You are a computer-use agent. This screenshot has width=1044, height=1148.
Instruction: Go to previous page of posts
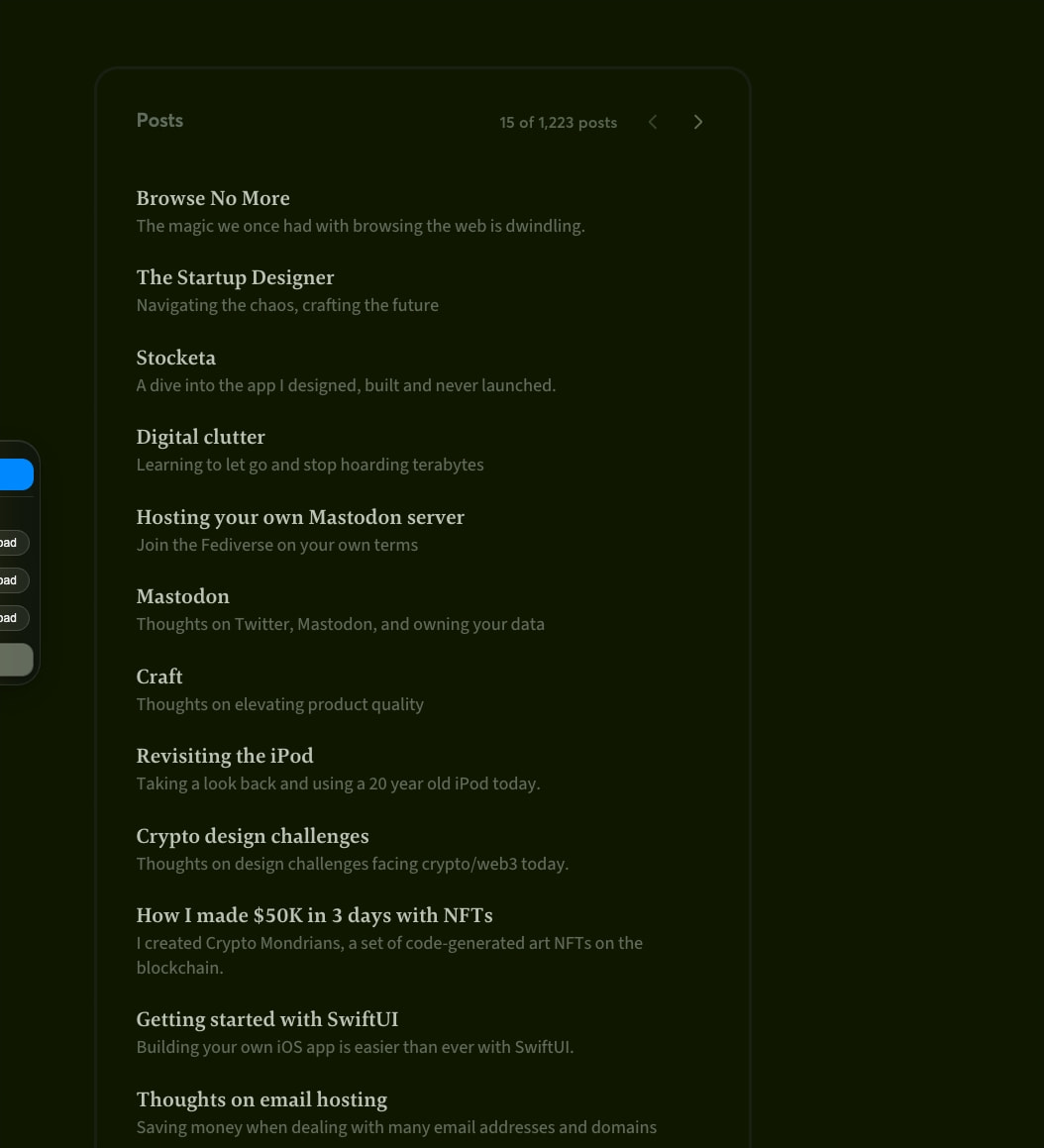(653, 122)
